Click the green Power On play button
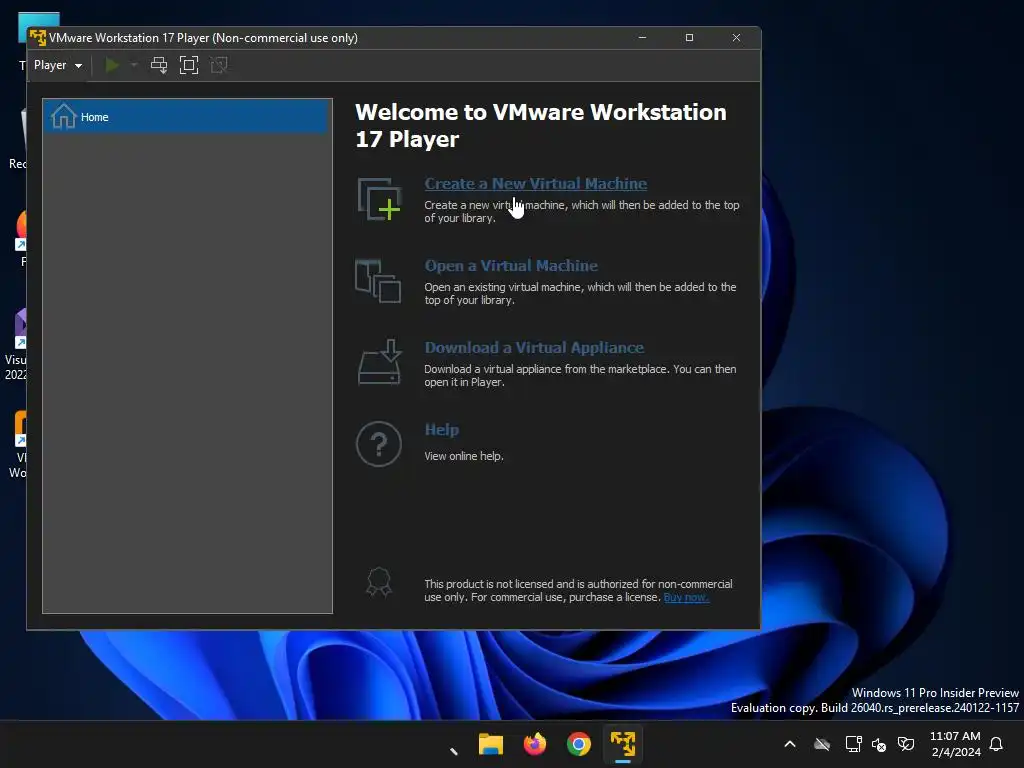Image resolution: width=1024 pixels, height=768 pixels. [112, 65]
